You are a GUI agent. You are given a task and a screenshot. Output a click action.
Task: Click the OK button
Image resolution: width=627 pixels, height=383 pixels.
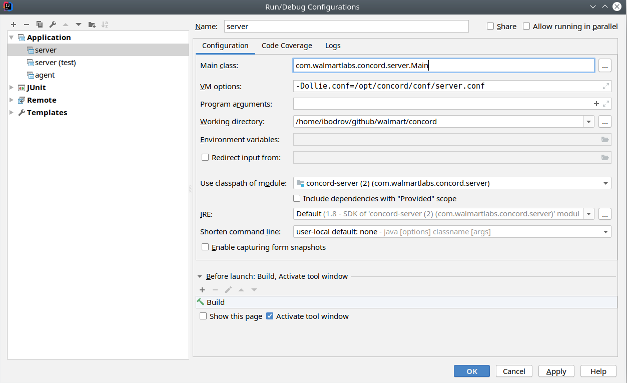[472, 371]
